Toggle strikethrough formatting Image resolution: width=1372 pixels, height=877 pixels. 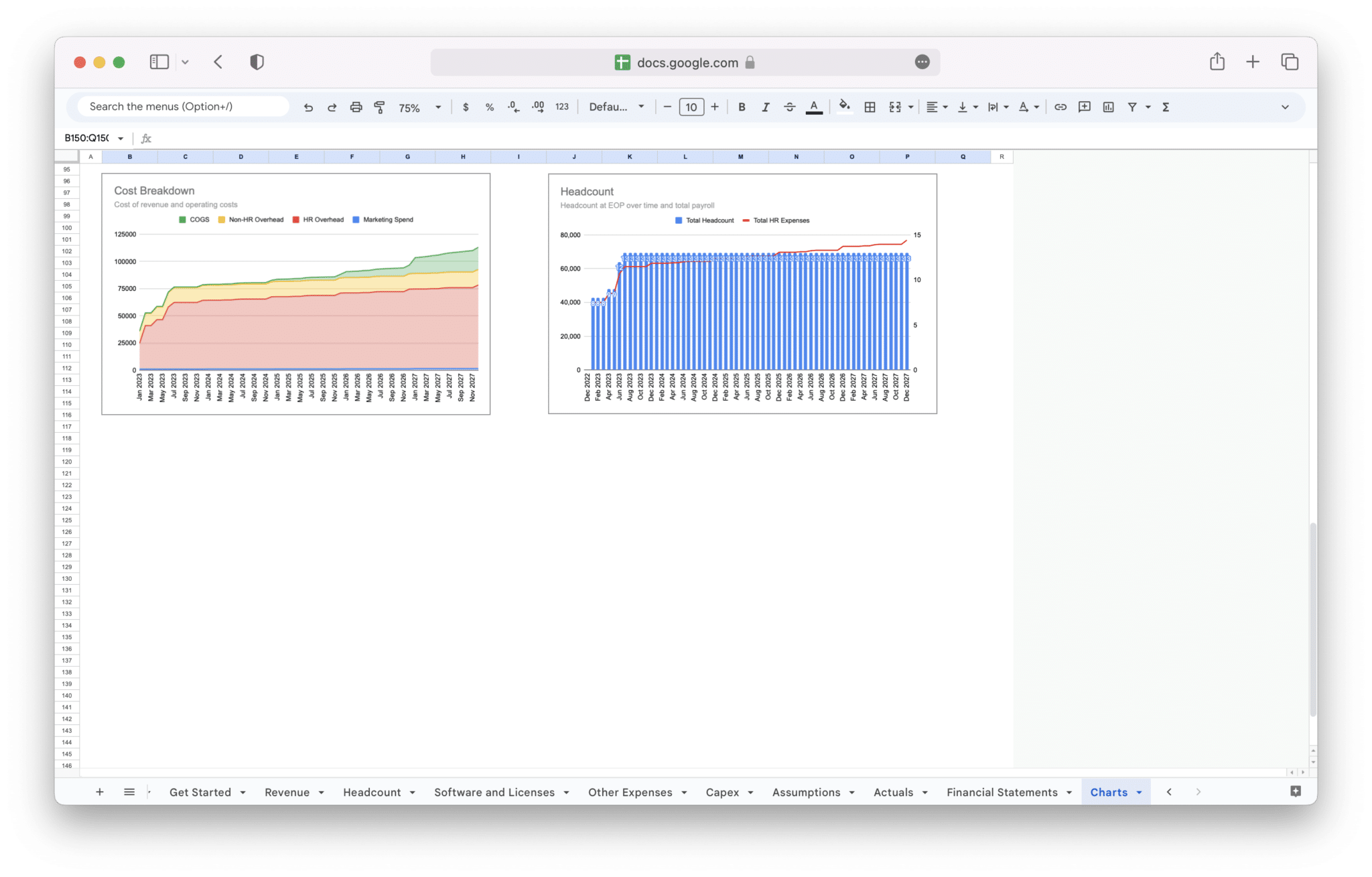[789, 107]
